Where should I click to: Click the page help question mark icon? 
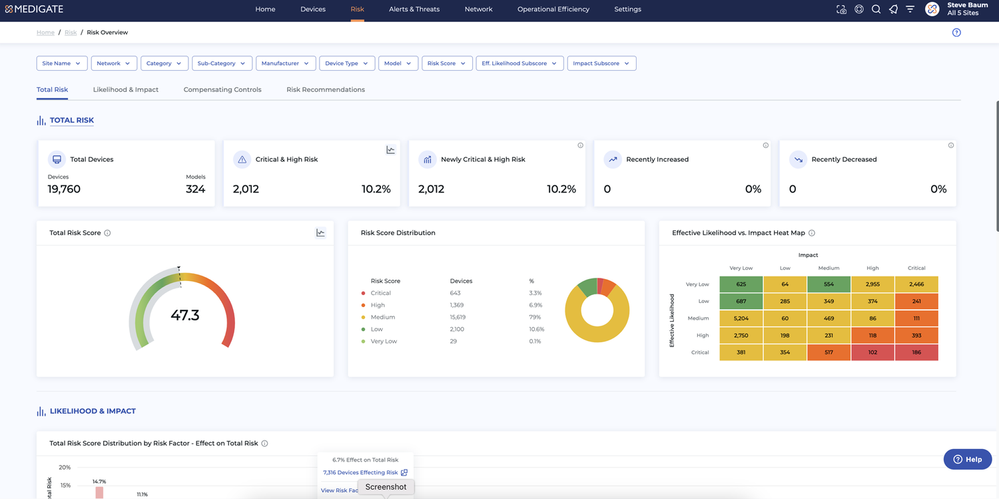click(x=956, y=32)
